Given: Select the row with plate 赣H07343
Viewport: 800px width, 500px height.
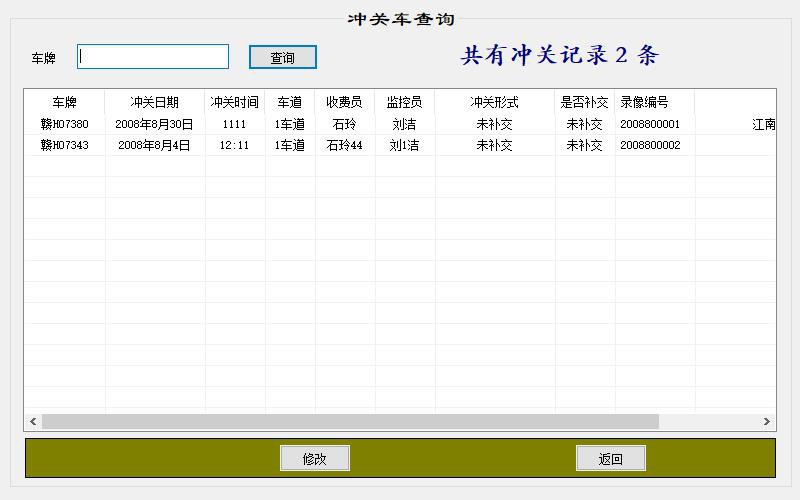Looking at the screenshot, I should point(64,146).
